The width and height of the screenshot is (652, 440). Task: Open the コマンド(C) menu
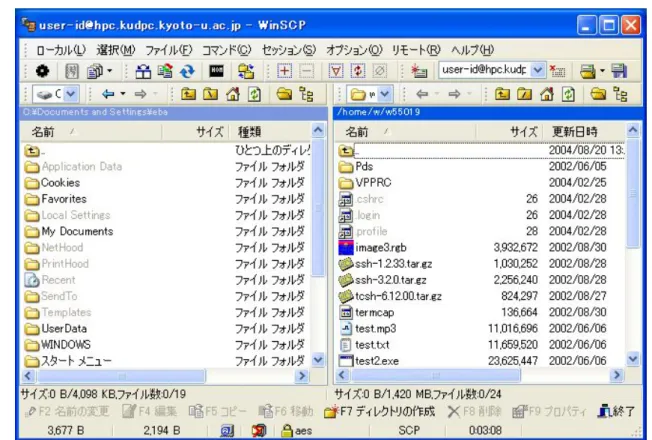tap(227, 50)
